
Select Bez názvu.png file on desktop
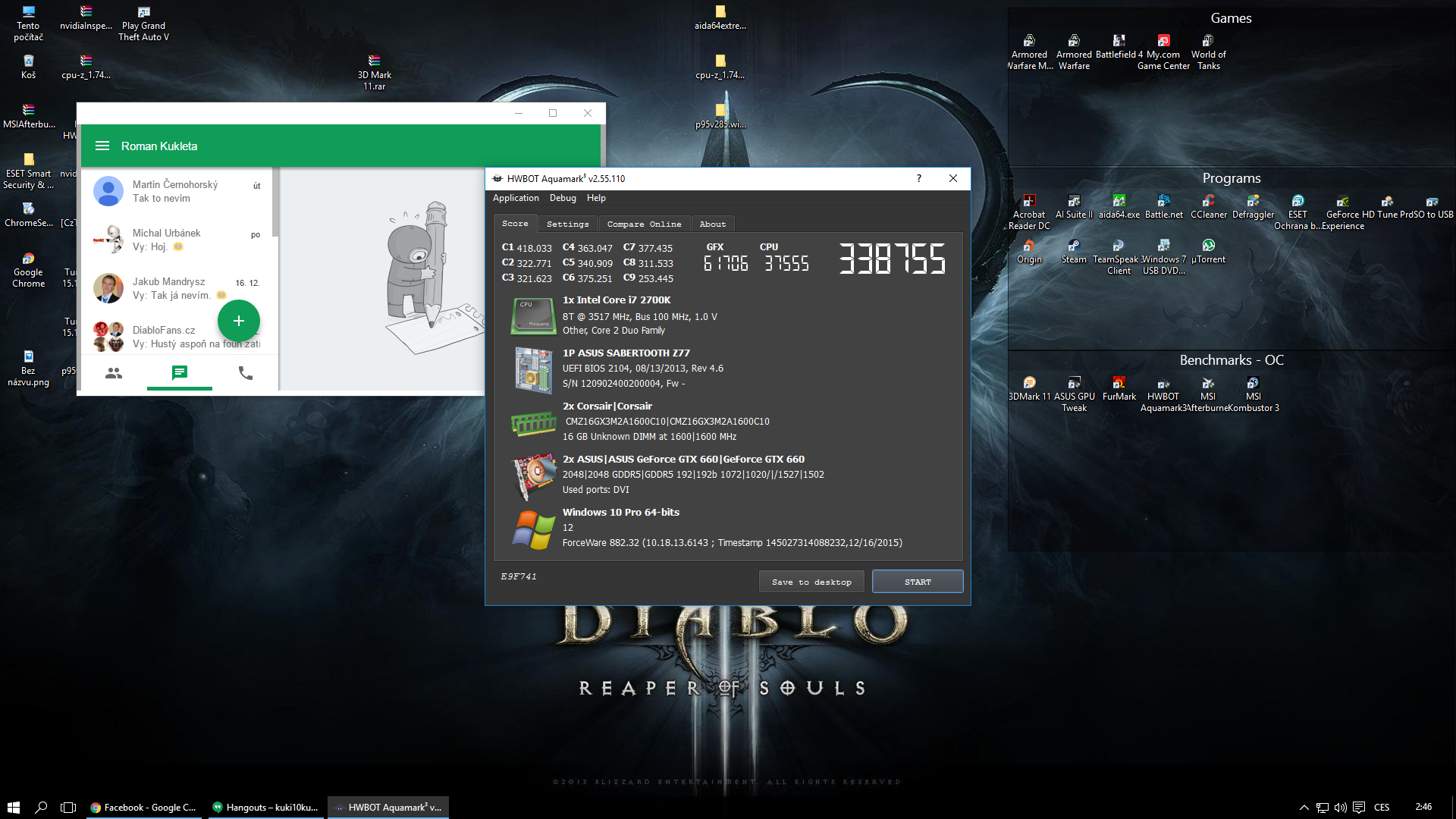28,369
